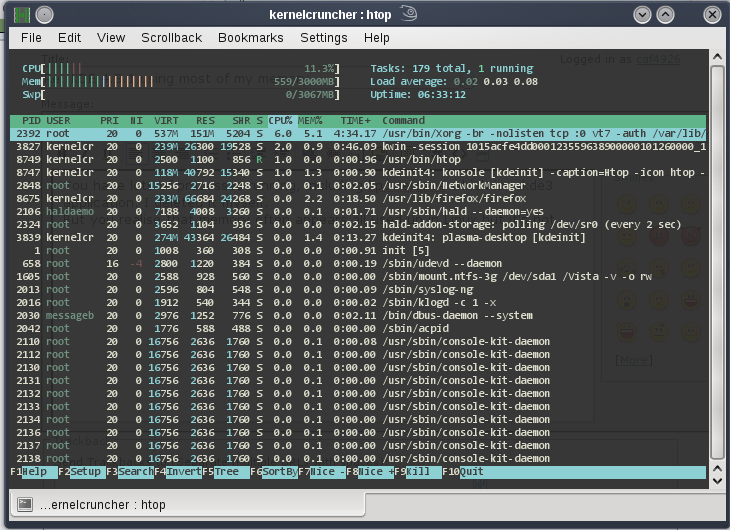Select the /sbin/udevd --daemon process row

click(358, 264)
